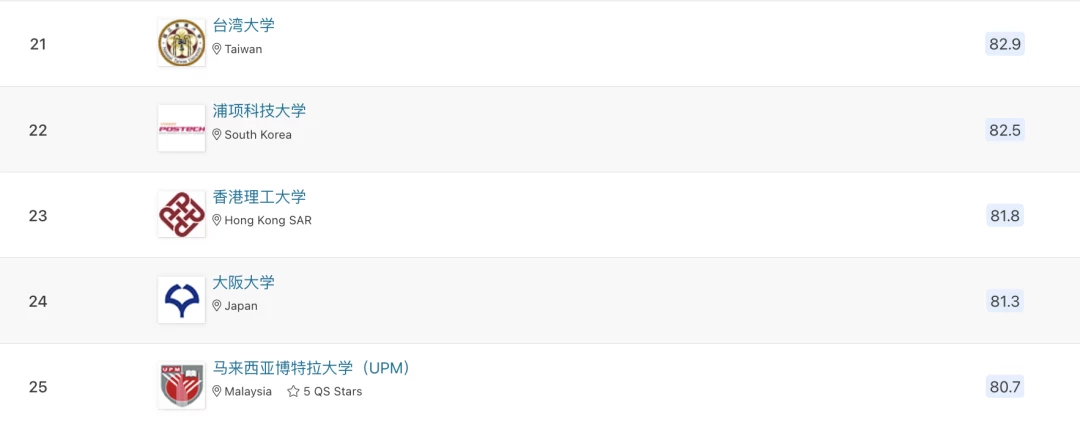Open the 浦项科技大学 university link
Screen dimensions: 1080x429
point(259,111)
